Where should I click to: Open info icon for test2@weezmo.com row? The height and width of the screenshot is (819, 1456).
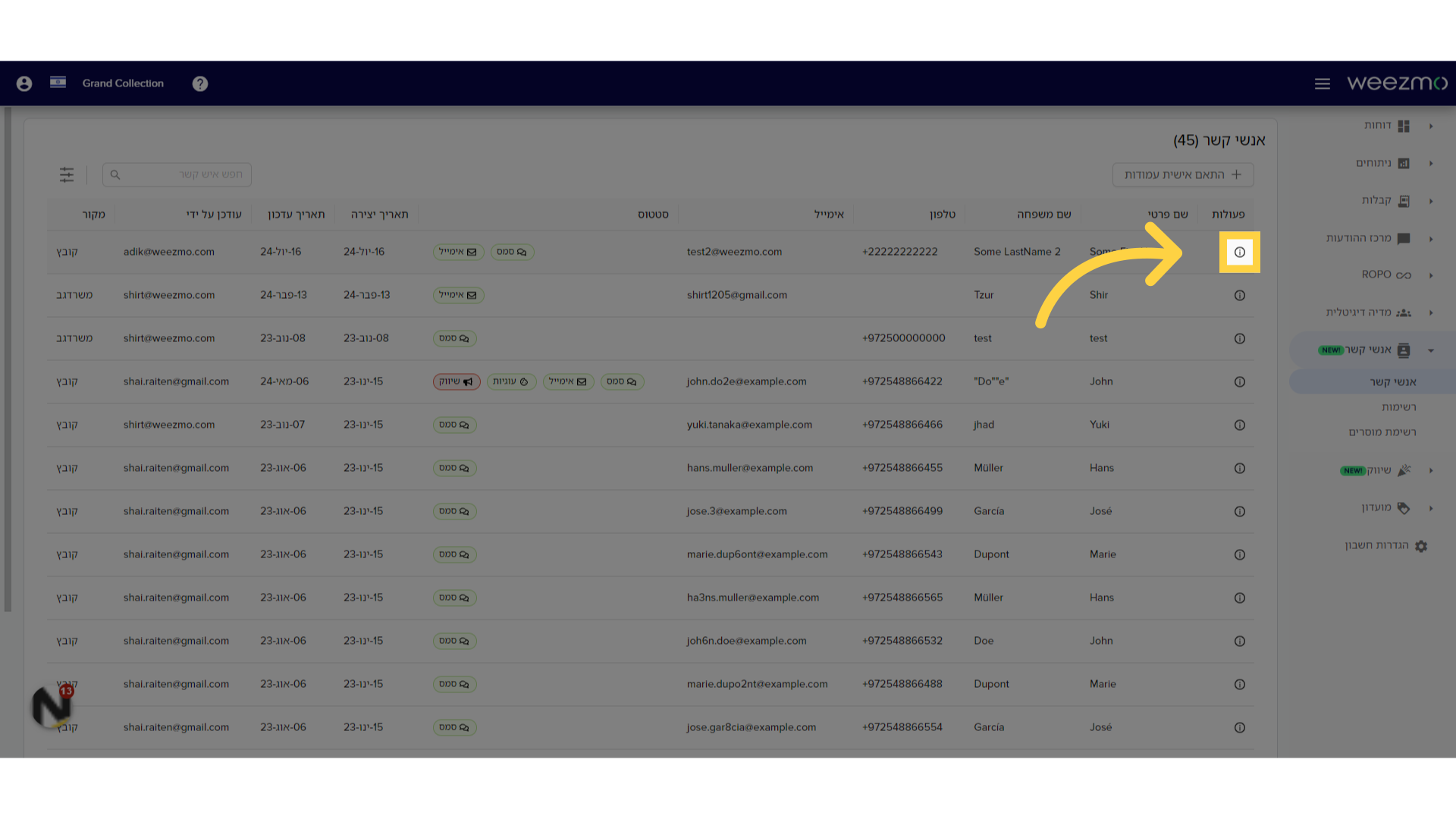[x=1240, y=252]
